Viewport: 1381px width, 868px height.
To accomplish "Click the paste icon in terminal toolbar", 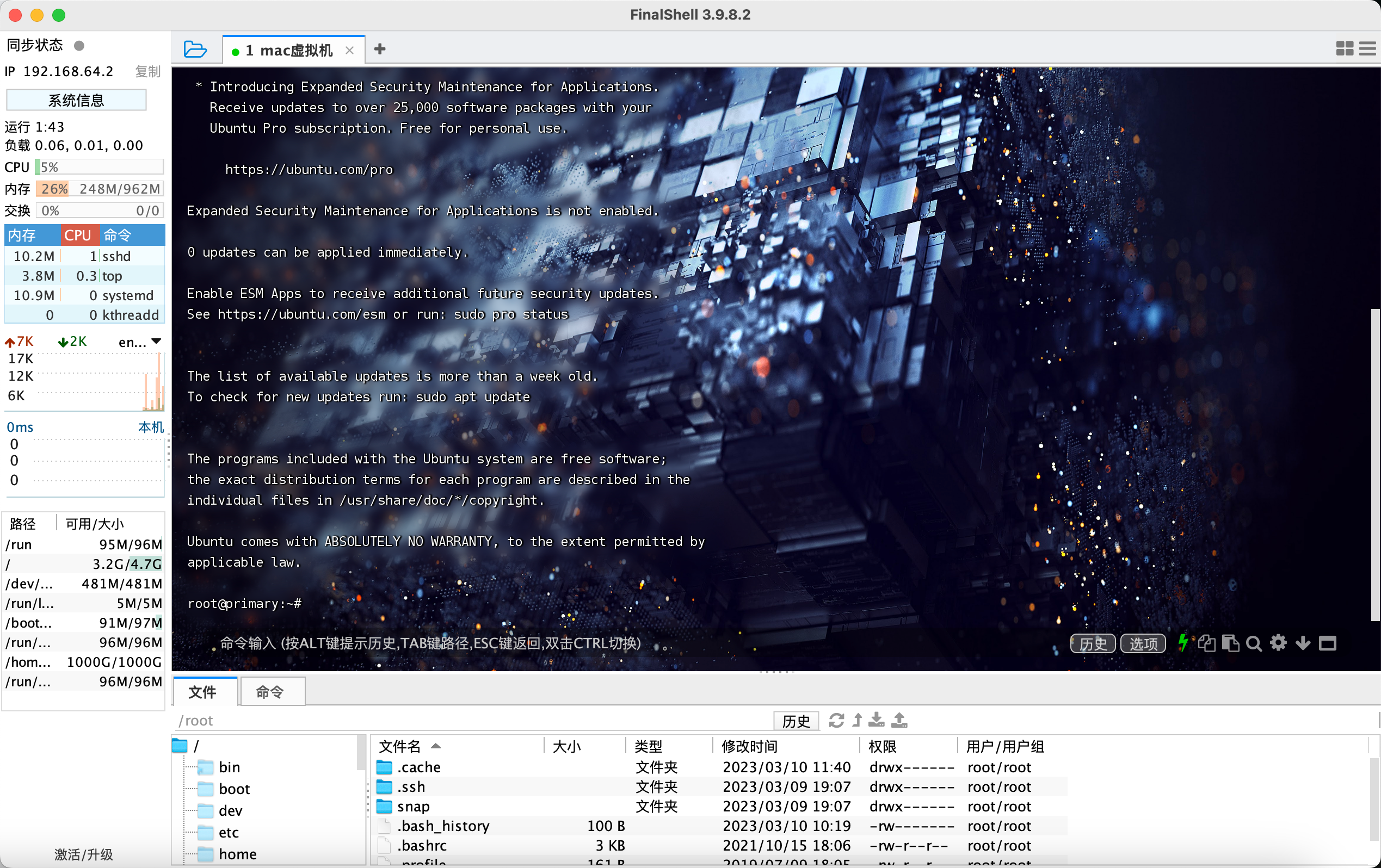I will [x=1230, y=643].
